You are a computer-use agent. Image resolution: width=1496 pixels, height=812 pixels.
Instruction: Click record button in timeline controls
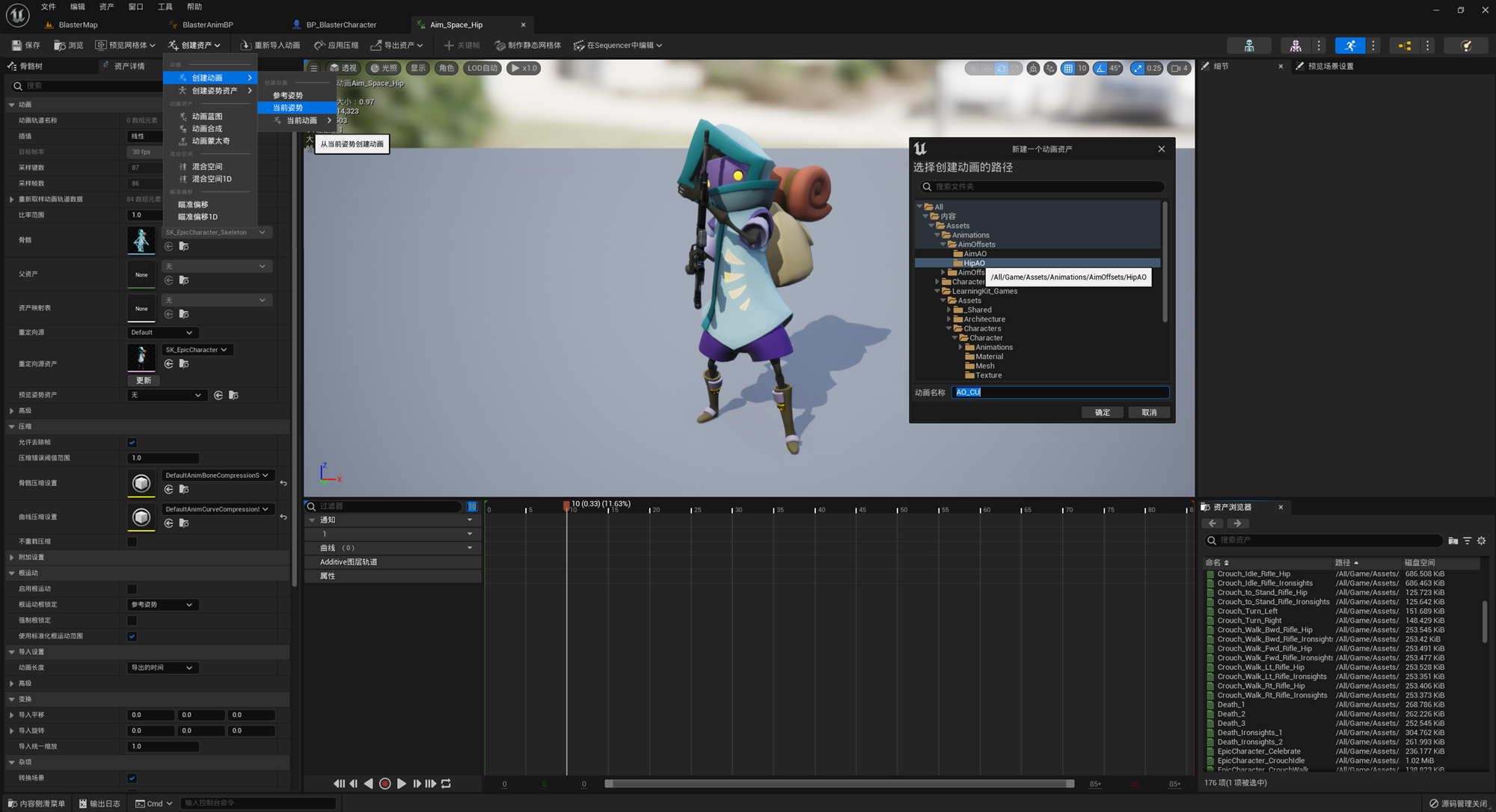point(385,784)
